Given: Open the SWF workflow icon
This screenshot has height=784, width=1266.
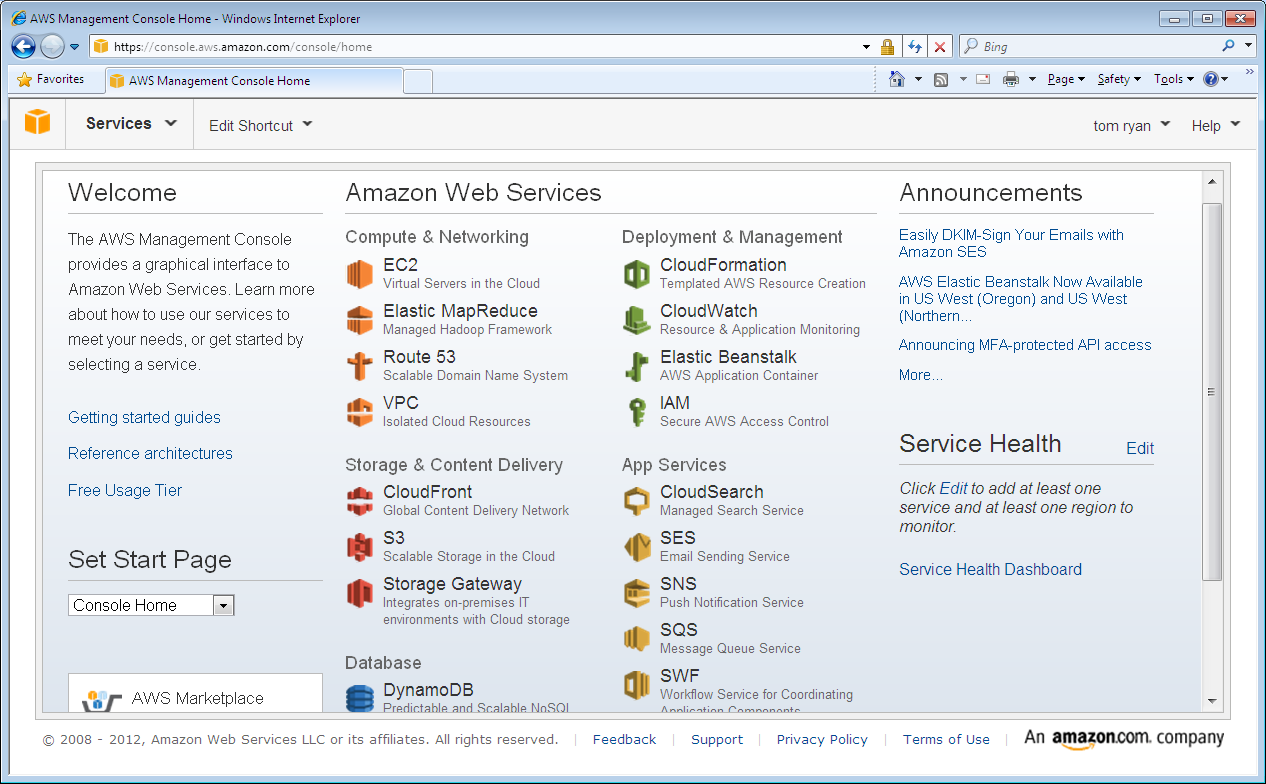Looking at the screenshot, I should pos(637,685).
